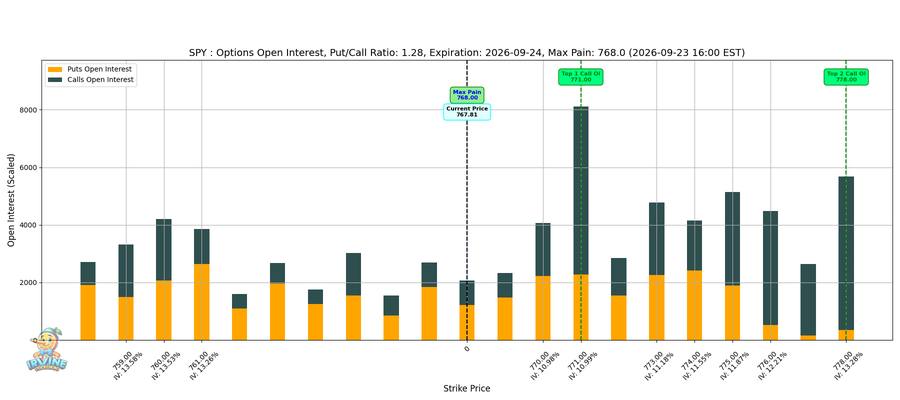Click the 6000 y-axis tick label
This screenshot has width=900, height=400.
(30, 168)
